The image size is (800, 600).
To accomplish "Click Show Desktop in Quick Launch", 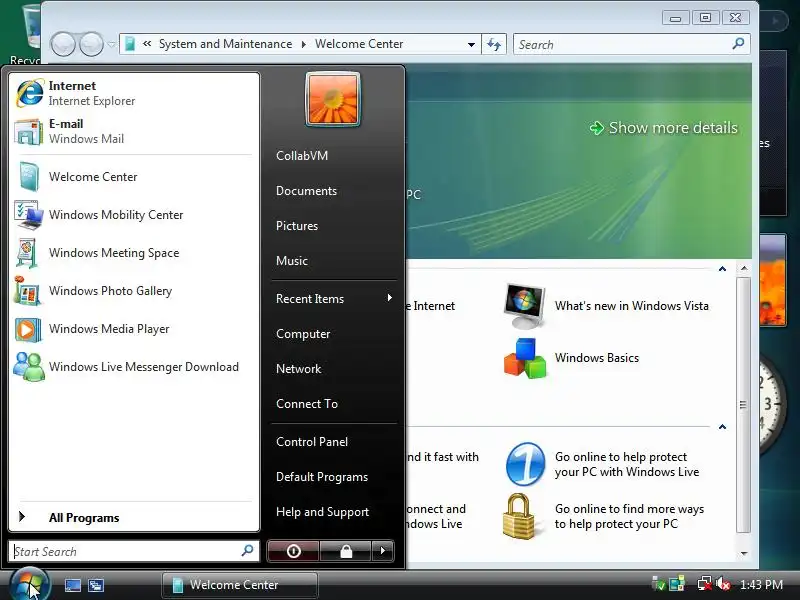I will [x=72, y=585].
